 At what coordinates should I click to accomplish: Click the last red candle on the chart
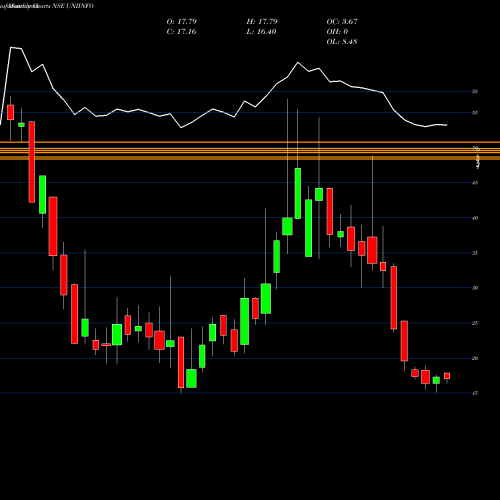447,376
